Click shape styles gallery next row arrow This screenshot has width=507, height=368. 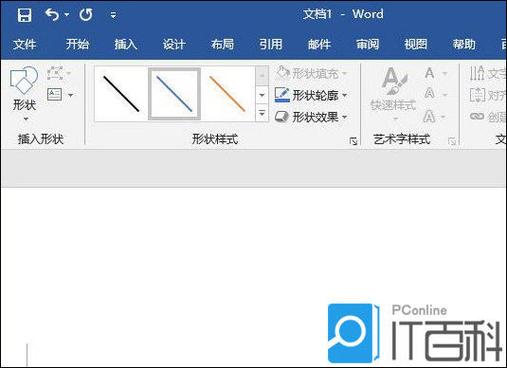pyautogui.click(x=262, y=95)
